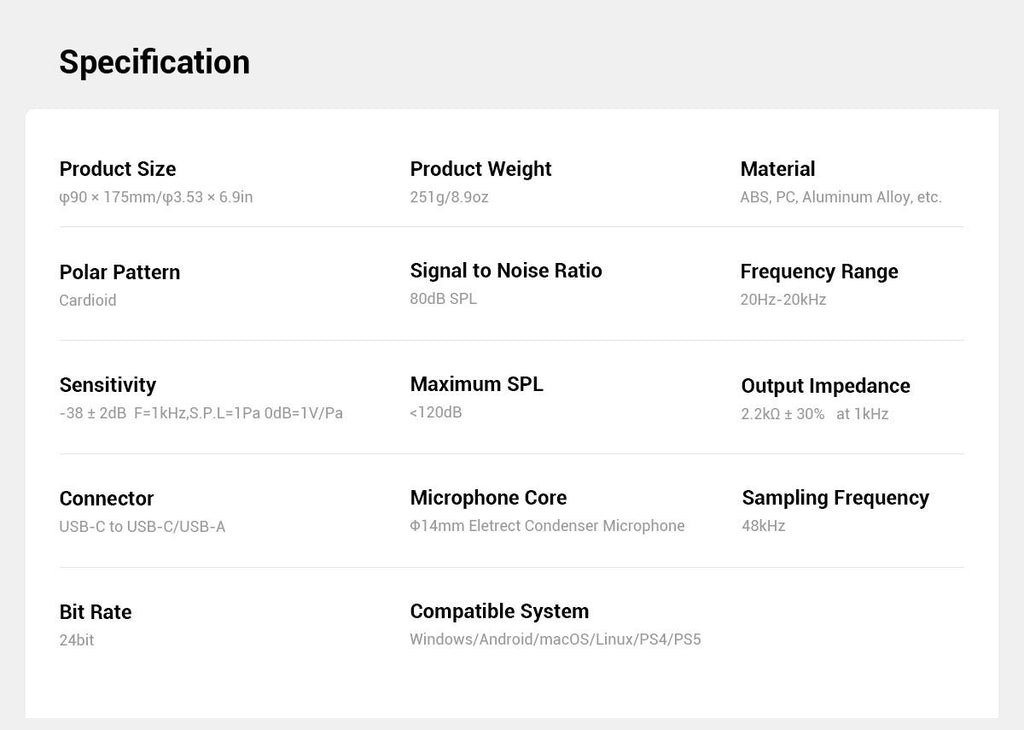
Task: Click the Specification heading
Action: pos(154,63)
